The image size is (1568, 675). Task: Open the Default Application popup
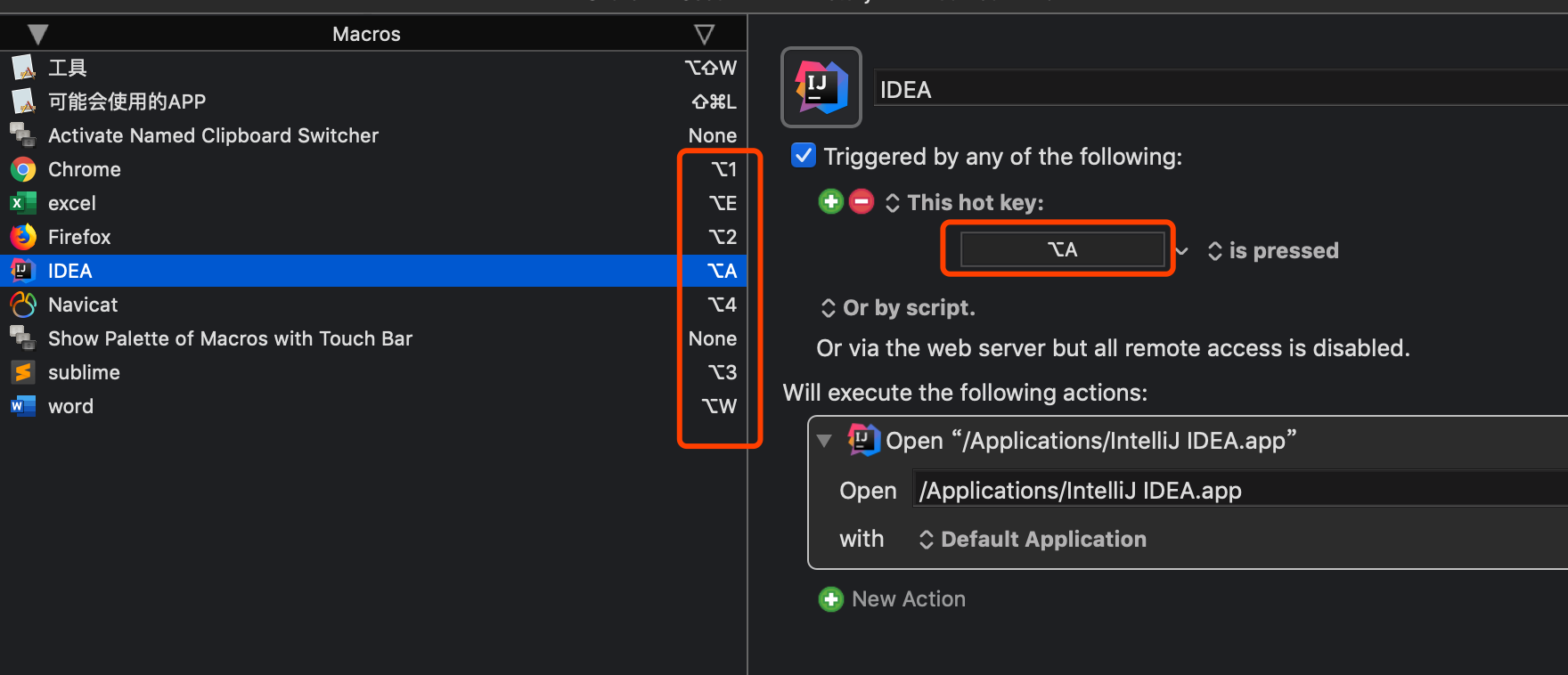(1032, 540)
